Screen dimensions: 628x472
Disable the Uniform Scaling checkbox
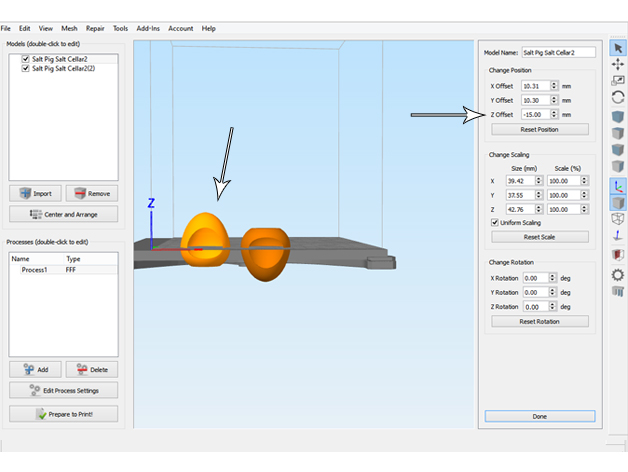click(494, 222)
